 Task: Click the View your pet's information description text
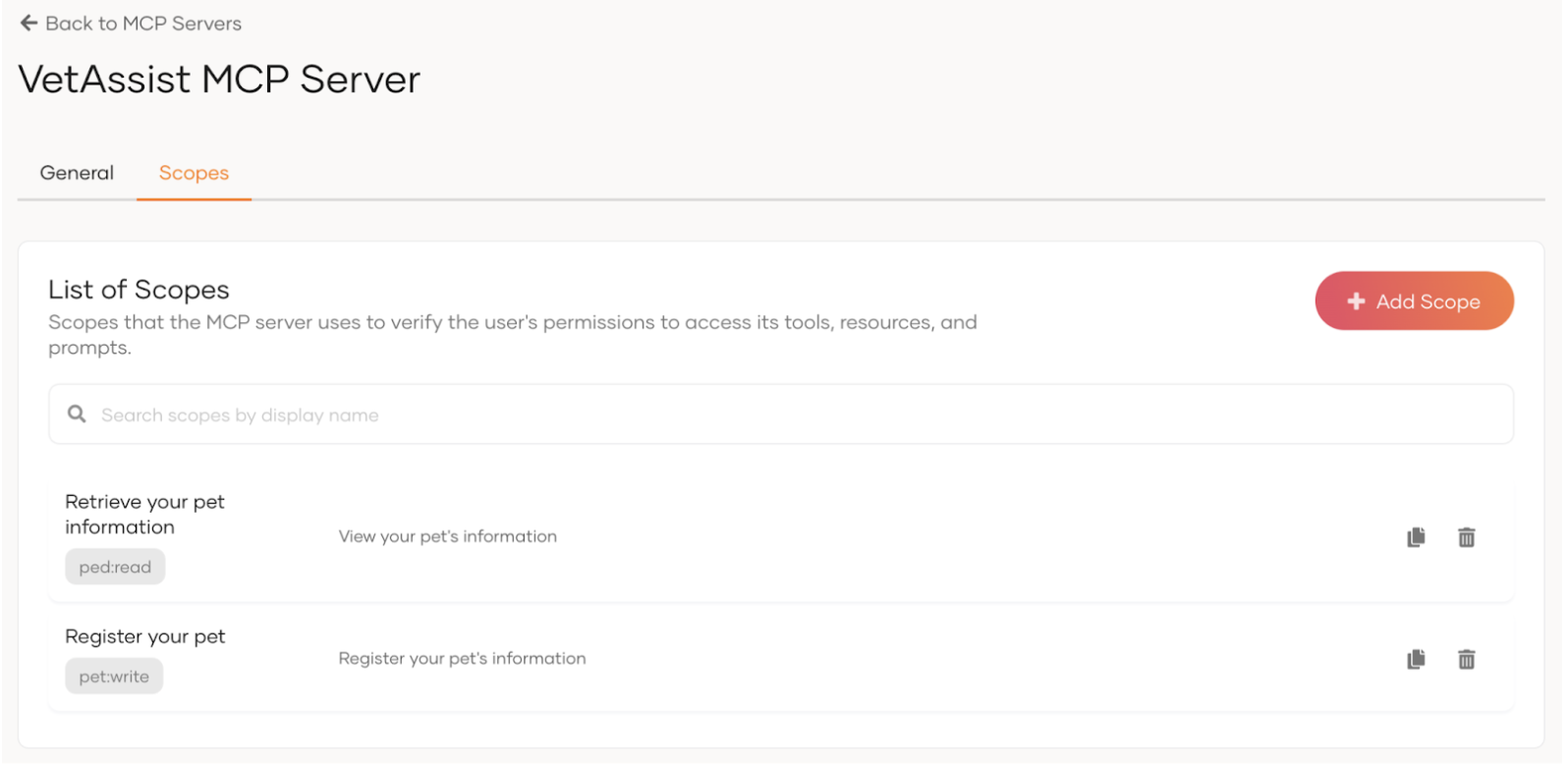[x=448, y=536]
